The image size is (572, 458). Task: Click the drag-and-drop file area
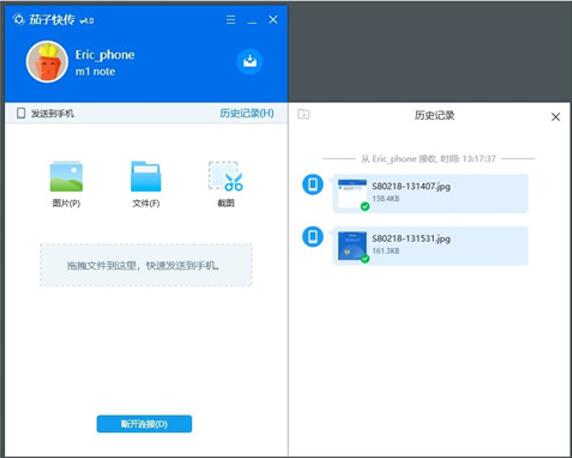pyautogui.click(x=146, y=265)
